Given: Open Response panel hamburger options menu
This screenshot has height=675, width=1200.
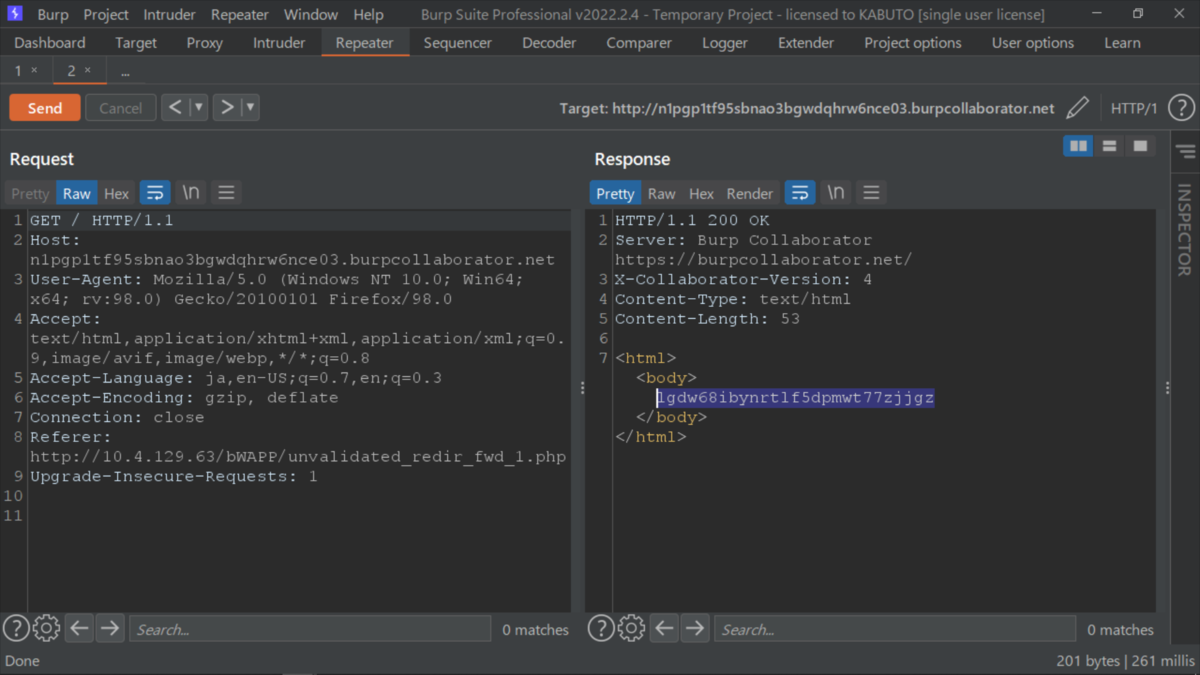Looking at the screenshot, I should coord(871,193).
